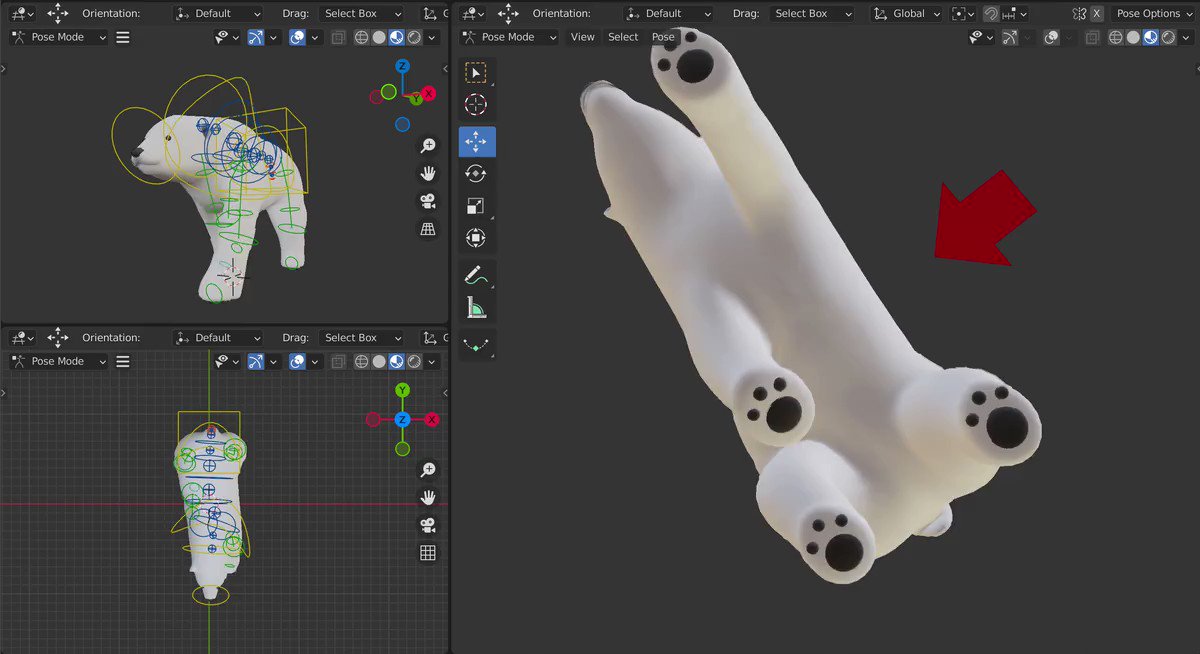The height and width of the screenshot is (654, 1200).
Task: Select the Transform tool
Action: tap(476, 238)
